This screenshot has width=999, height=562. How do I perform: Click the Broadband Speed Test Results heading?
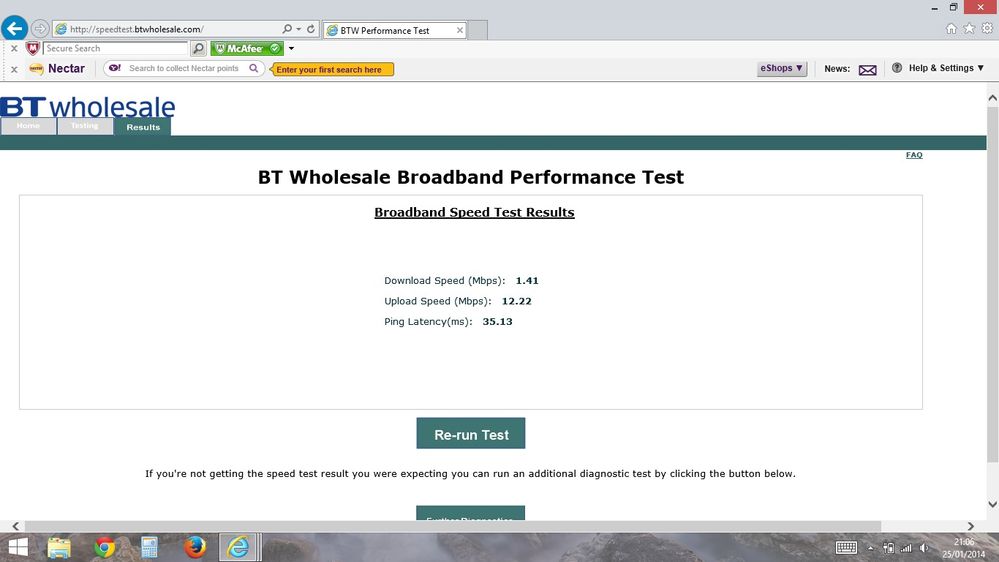coord(474,212)
